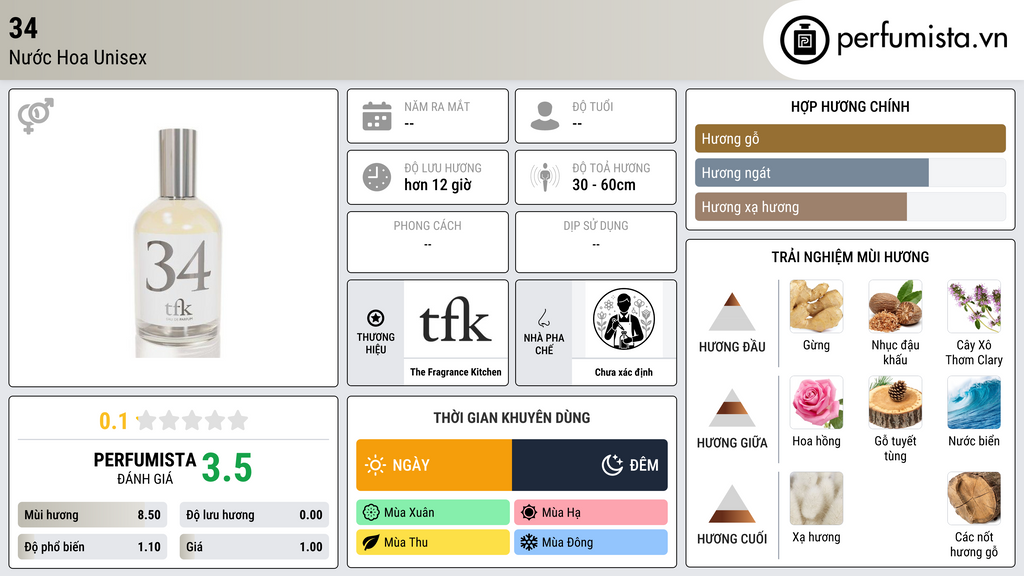Screen dimensions: 1024x576
Task: Click the flower icon for Mùa Xuân
Action: pos(371,513)
